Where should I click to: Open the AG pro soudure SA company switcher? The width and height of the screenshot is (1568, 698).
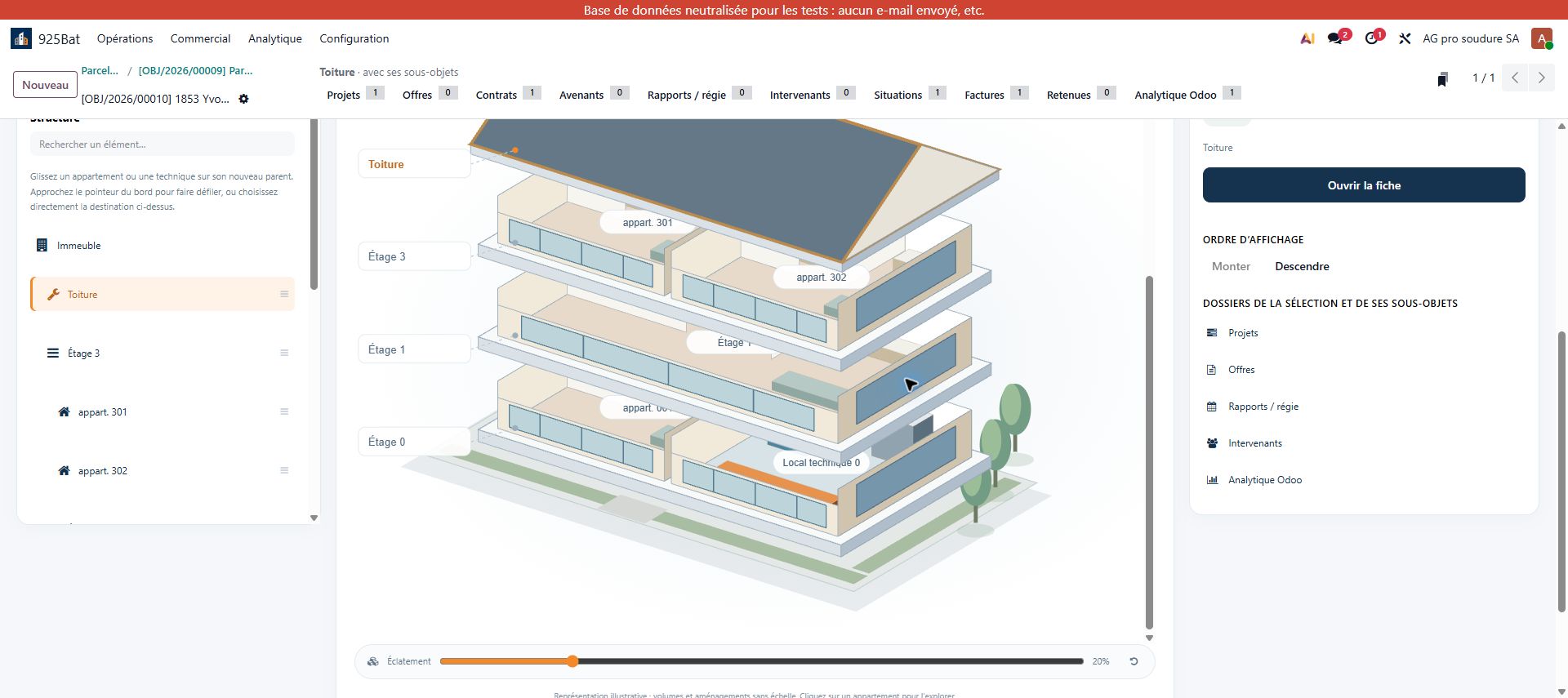coord(1471,38)
